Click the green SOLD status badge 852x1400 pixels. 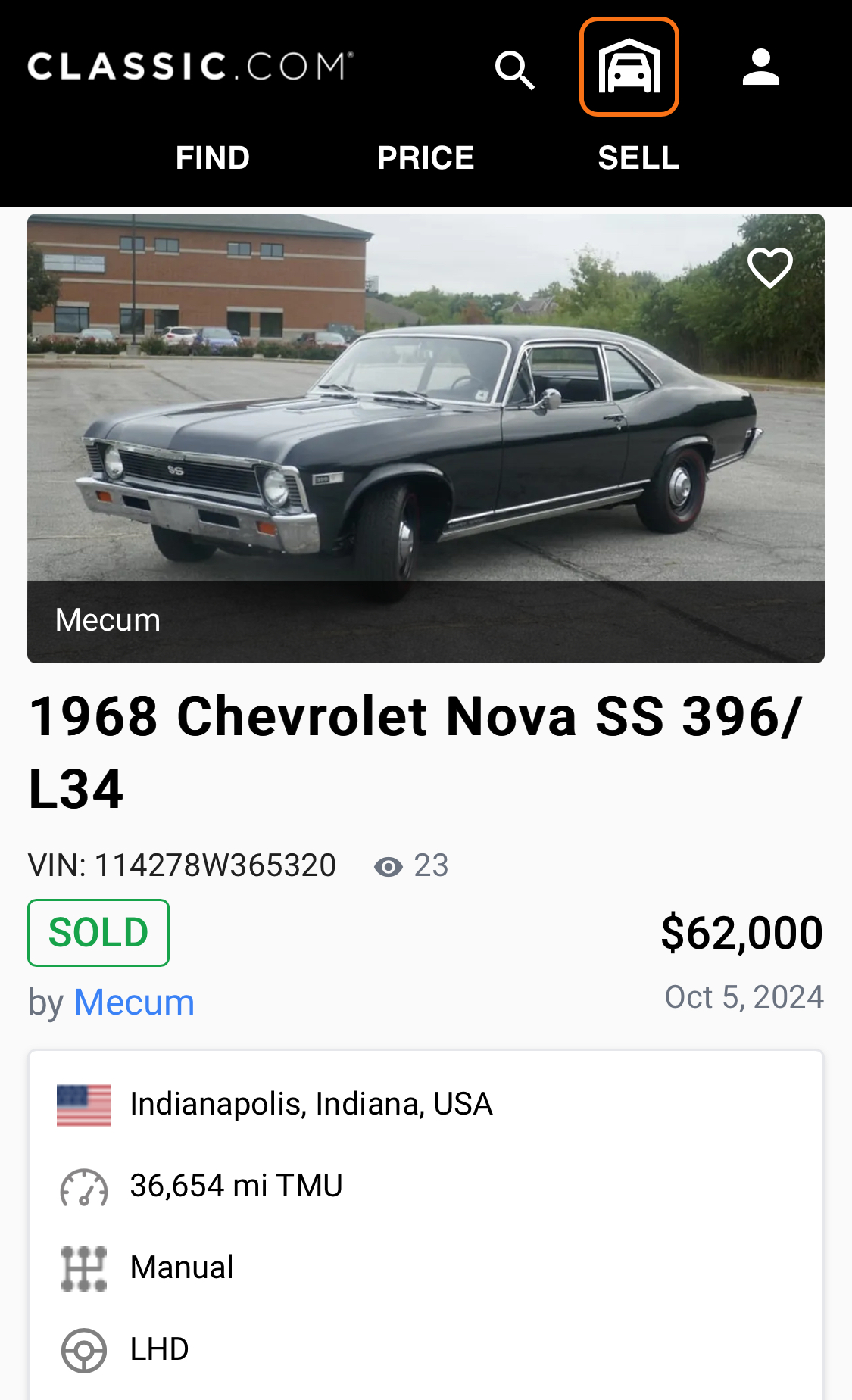(98, 932)
